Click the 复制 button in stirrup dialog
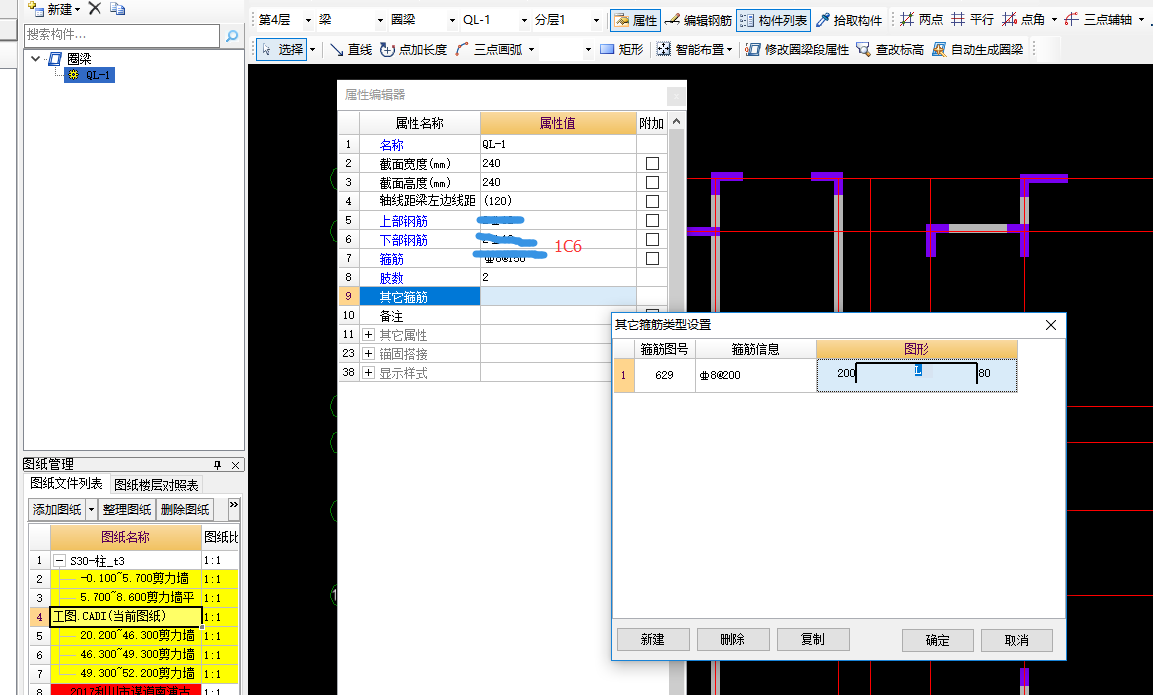The image size is (1153, 695). pyautogui.click(x=813, y=640)
